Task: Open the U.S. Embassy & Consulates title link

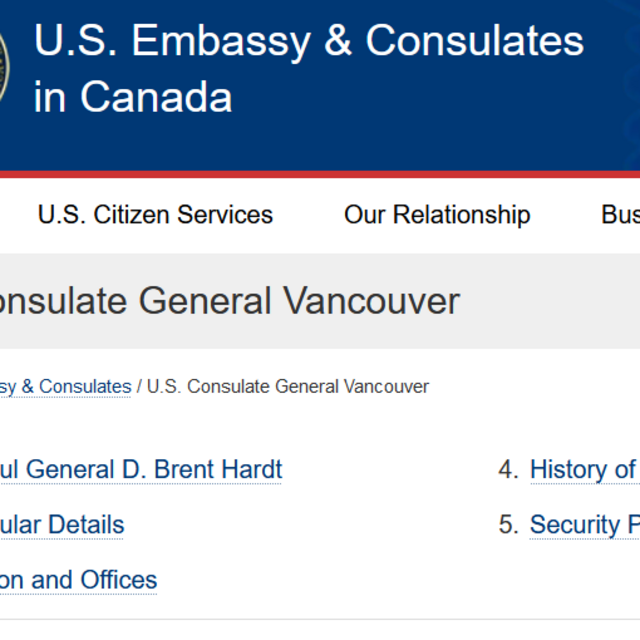Action: 308,41
